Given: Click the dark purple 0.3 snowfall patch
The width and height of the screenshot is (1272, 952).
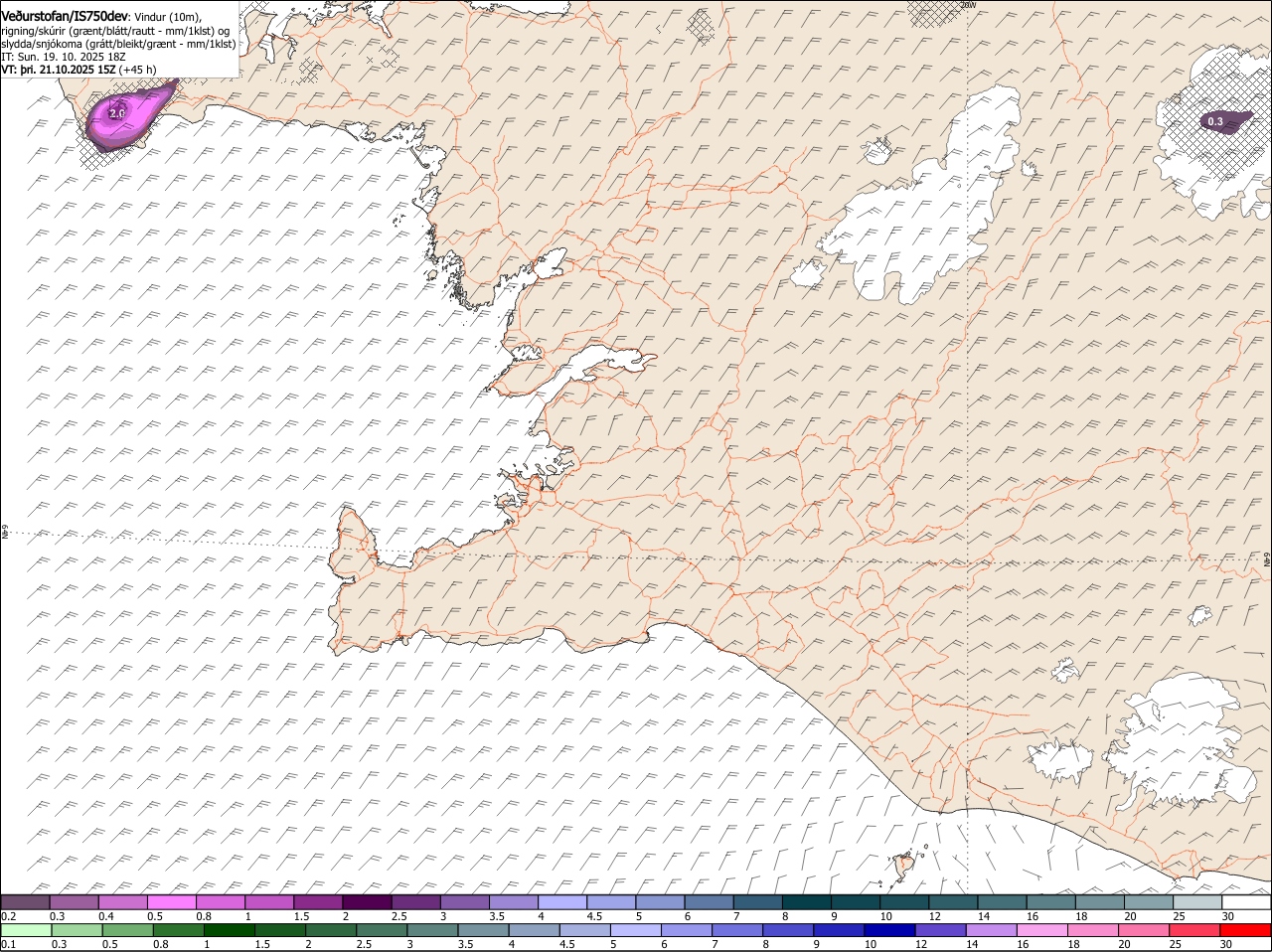Looking at the screenshot, I should (1227, 121).
